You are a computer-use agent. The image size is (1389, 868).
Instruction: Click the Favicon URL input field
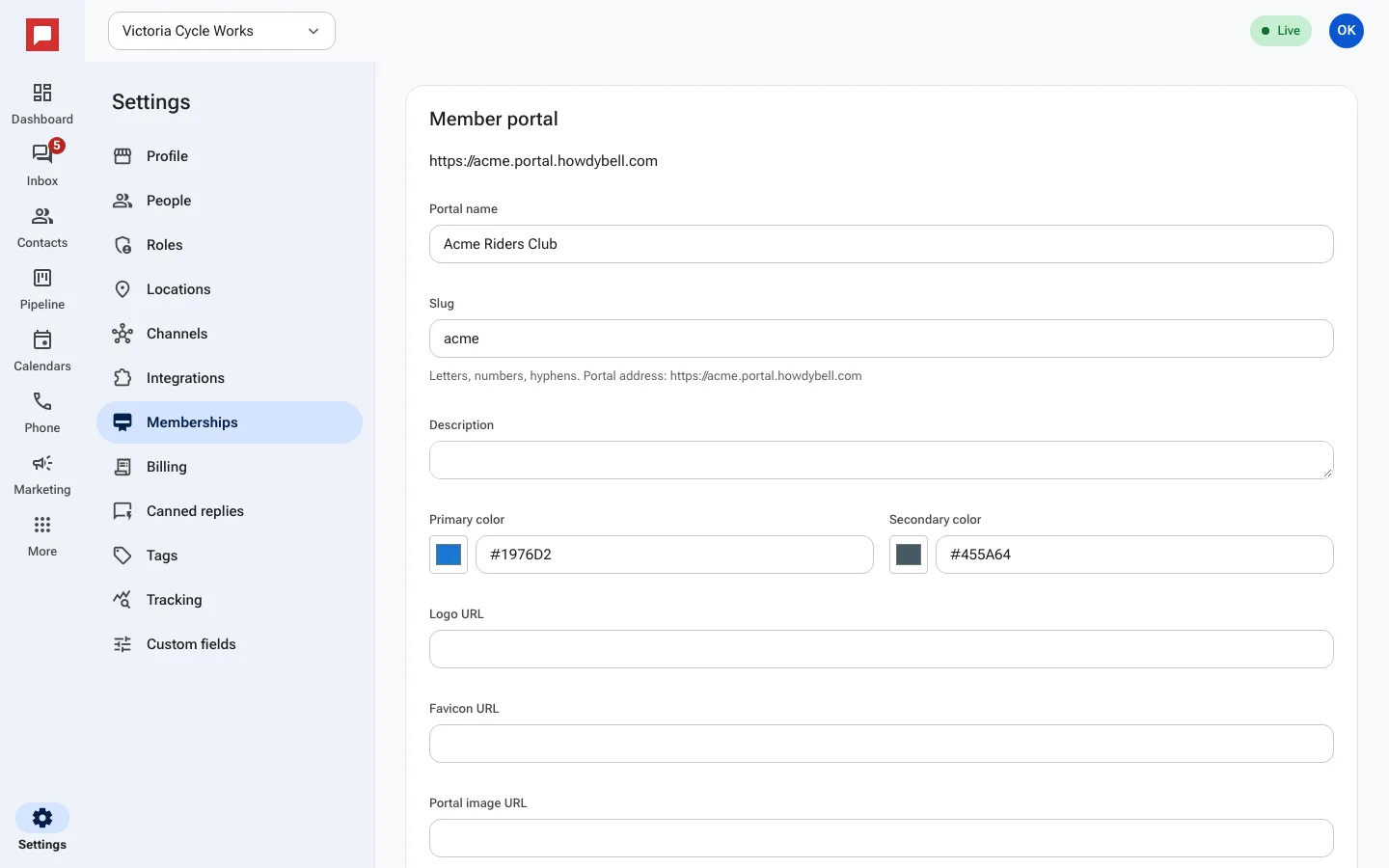click(882, 744)
